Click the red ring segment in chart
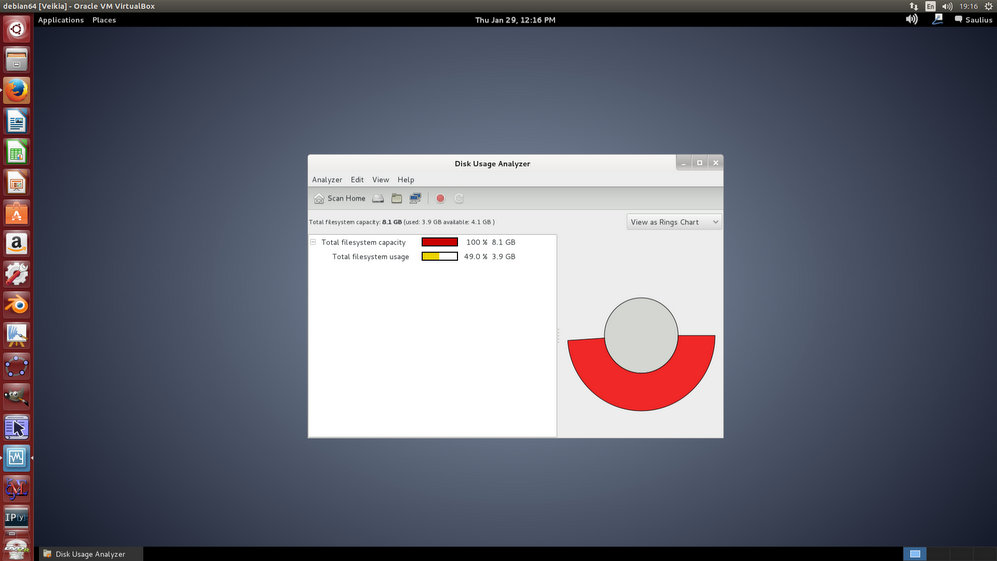Screen dimensions: 997x561 pos(641,391)
